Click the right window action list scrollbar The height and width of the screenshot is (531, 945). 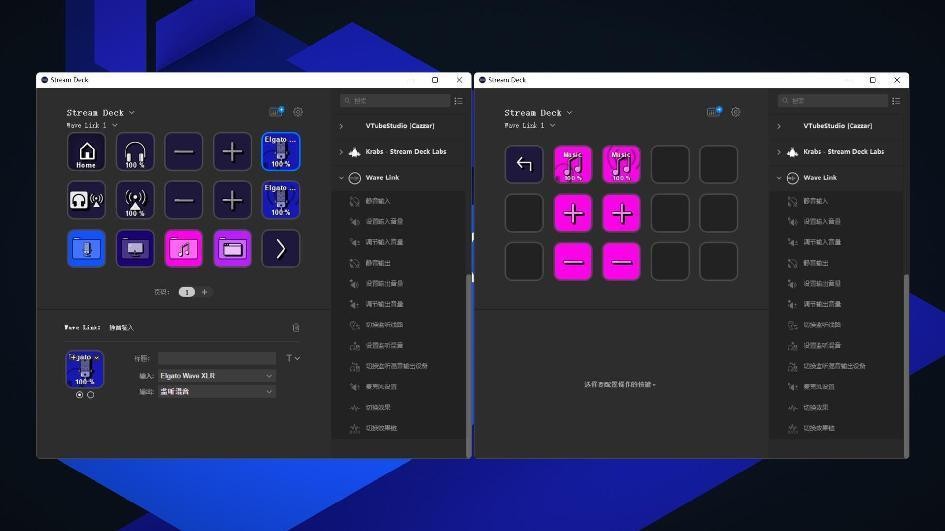(906, 366)
